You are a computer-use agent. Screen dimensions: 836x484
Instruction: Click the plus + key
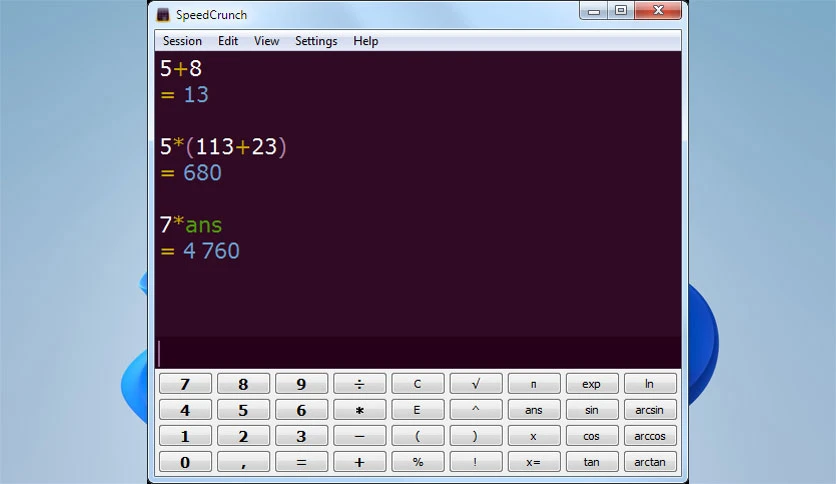click(x=359, y=462)
